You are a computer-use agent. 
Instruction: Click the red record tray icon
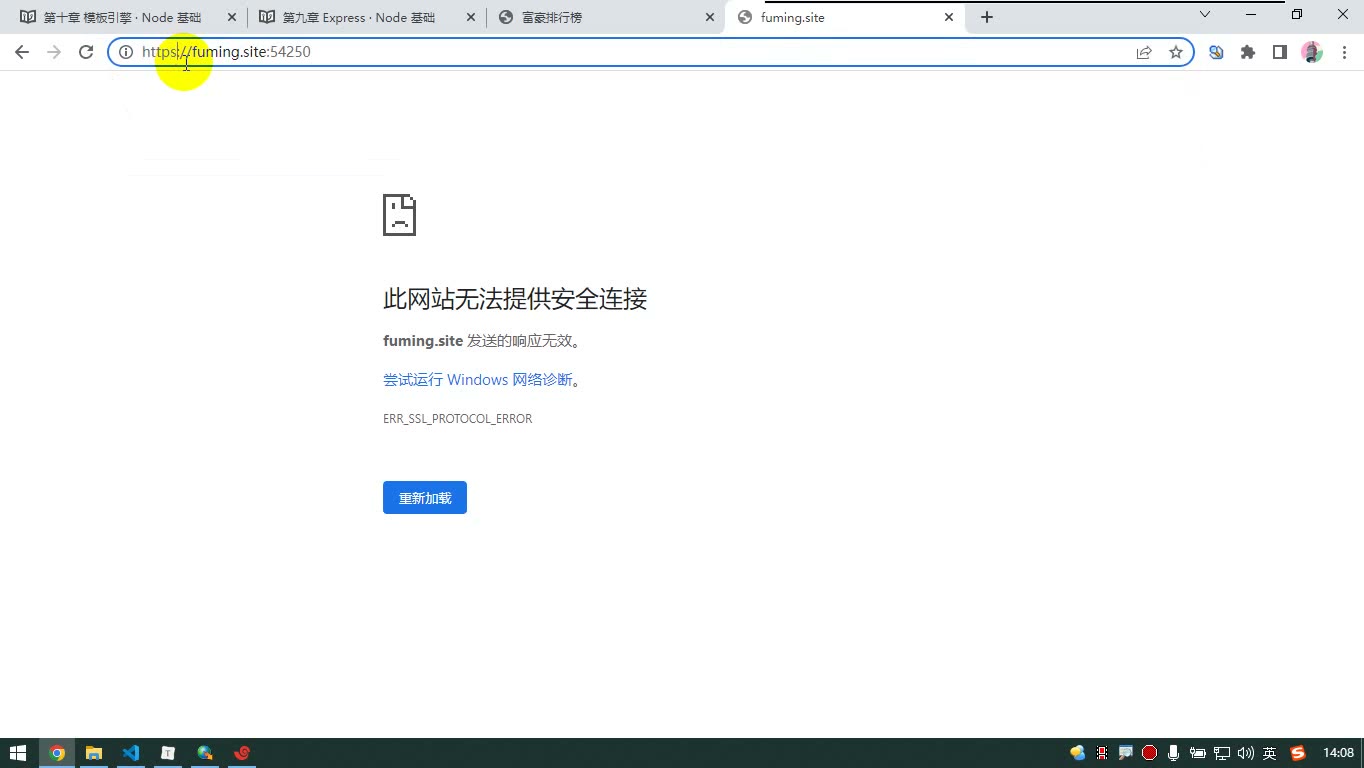coord(1150,753)
